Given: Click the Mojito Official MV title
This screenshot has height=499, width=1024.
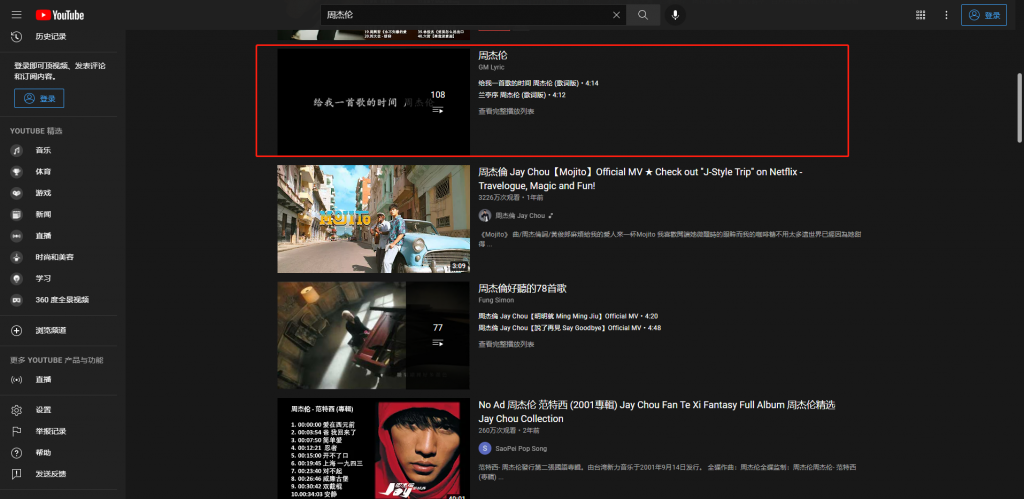Looking at the screenshot, I should point(640,179).
